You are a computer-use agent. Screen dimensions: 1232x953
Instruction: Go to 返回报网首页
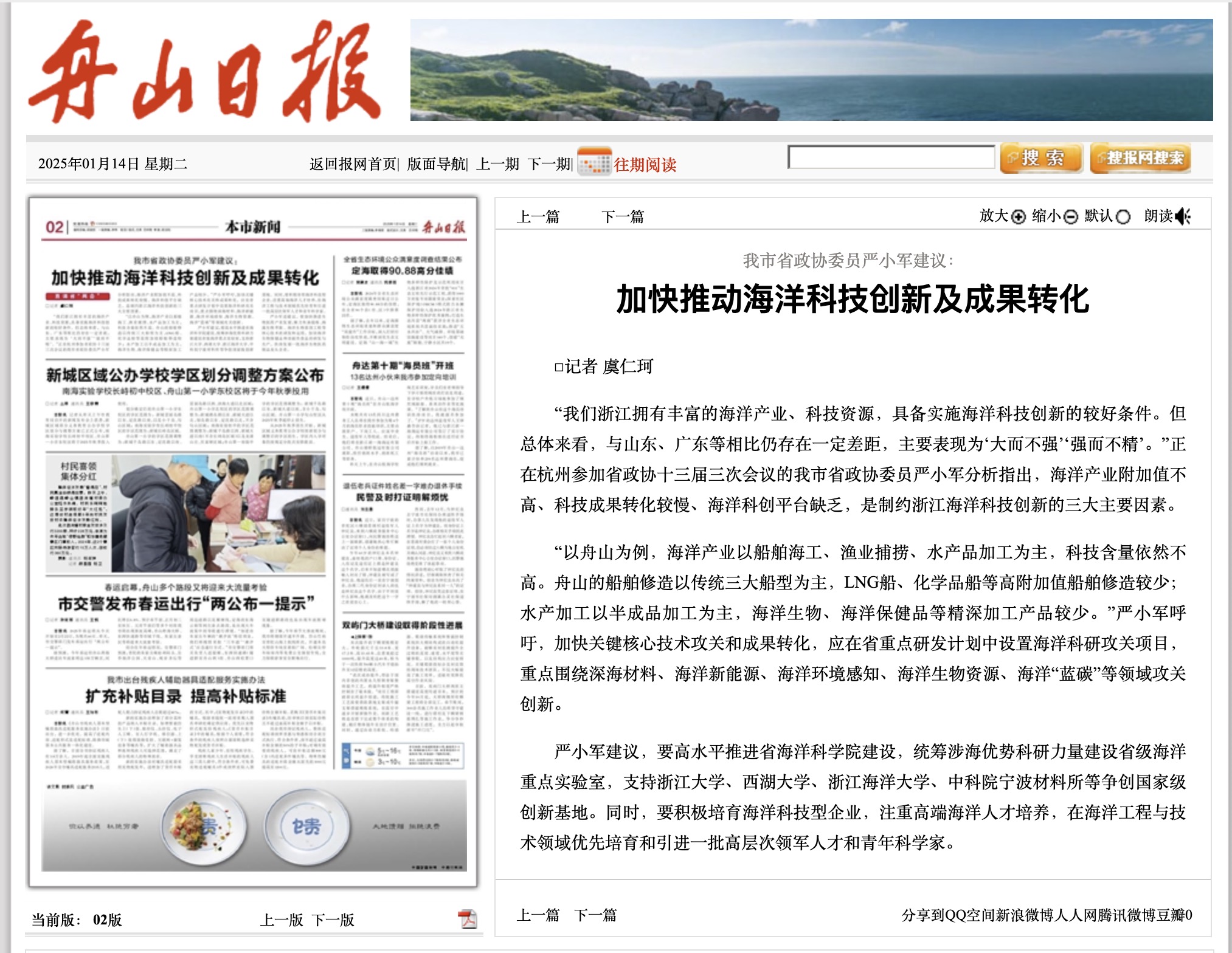[x=353, y=164]
